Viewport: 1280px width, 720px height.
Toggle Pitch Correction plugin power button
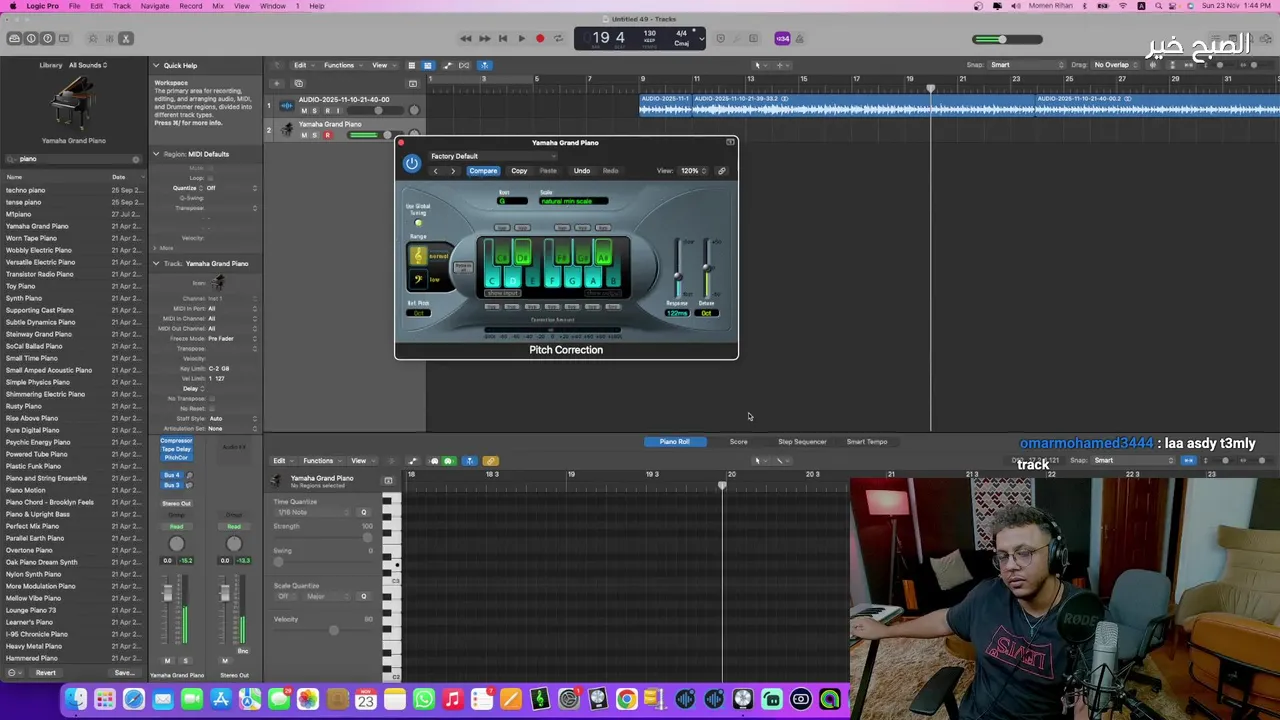pos(412,164)
